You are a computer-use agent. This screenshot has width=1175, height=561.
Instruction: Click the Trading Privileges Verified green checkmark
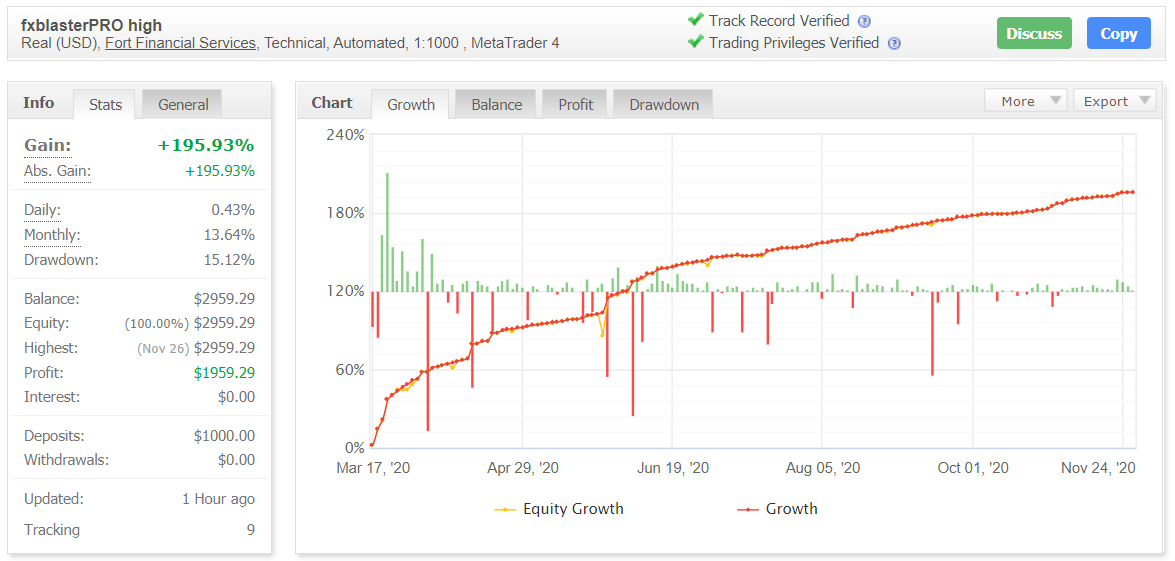pyautogui.click(x=695, y=42)
